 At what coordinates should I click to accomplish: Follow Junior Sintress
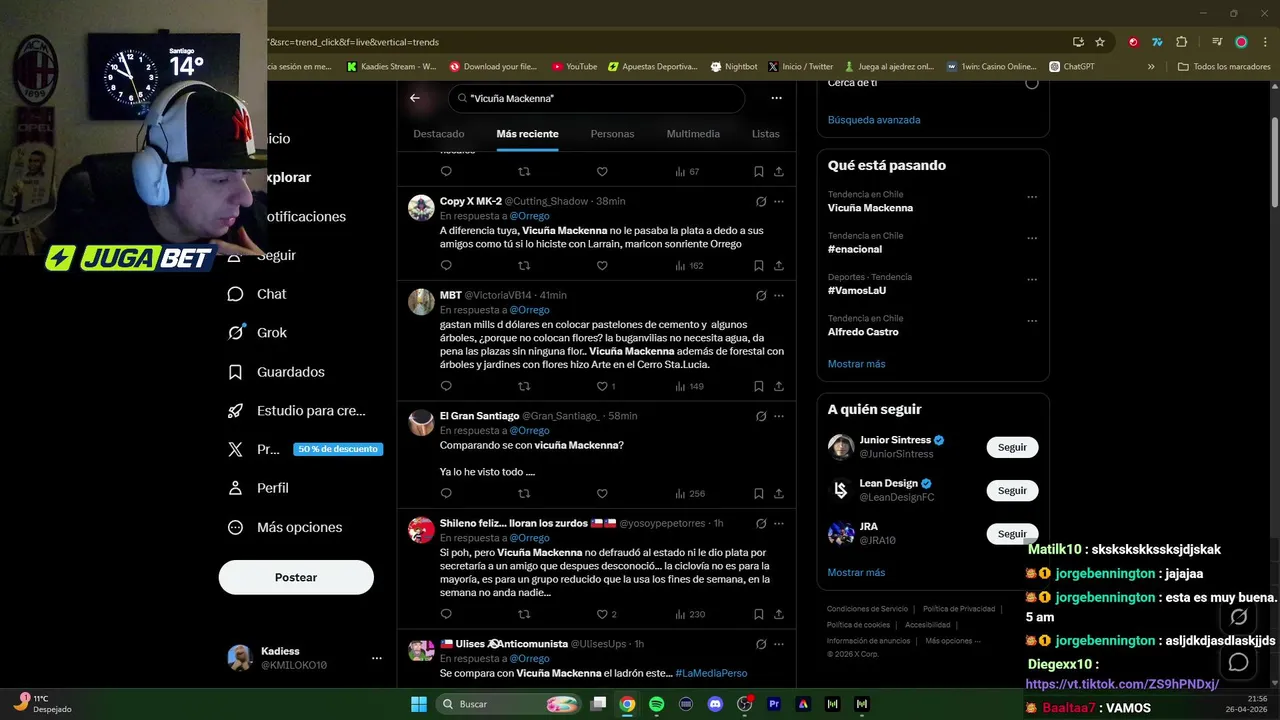point(1012,447)
